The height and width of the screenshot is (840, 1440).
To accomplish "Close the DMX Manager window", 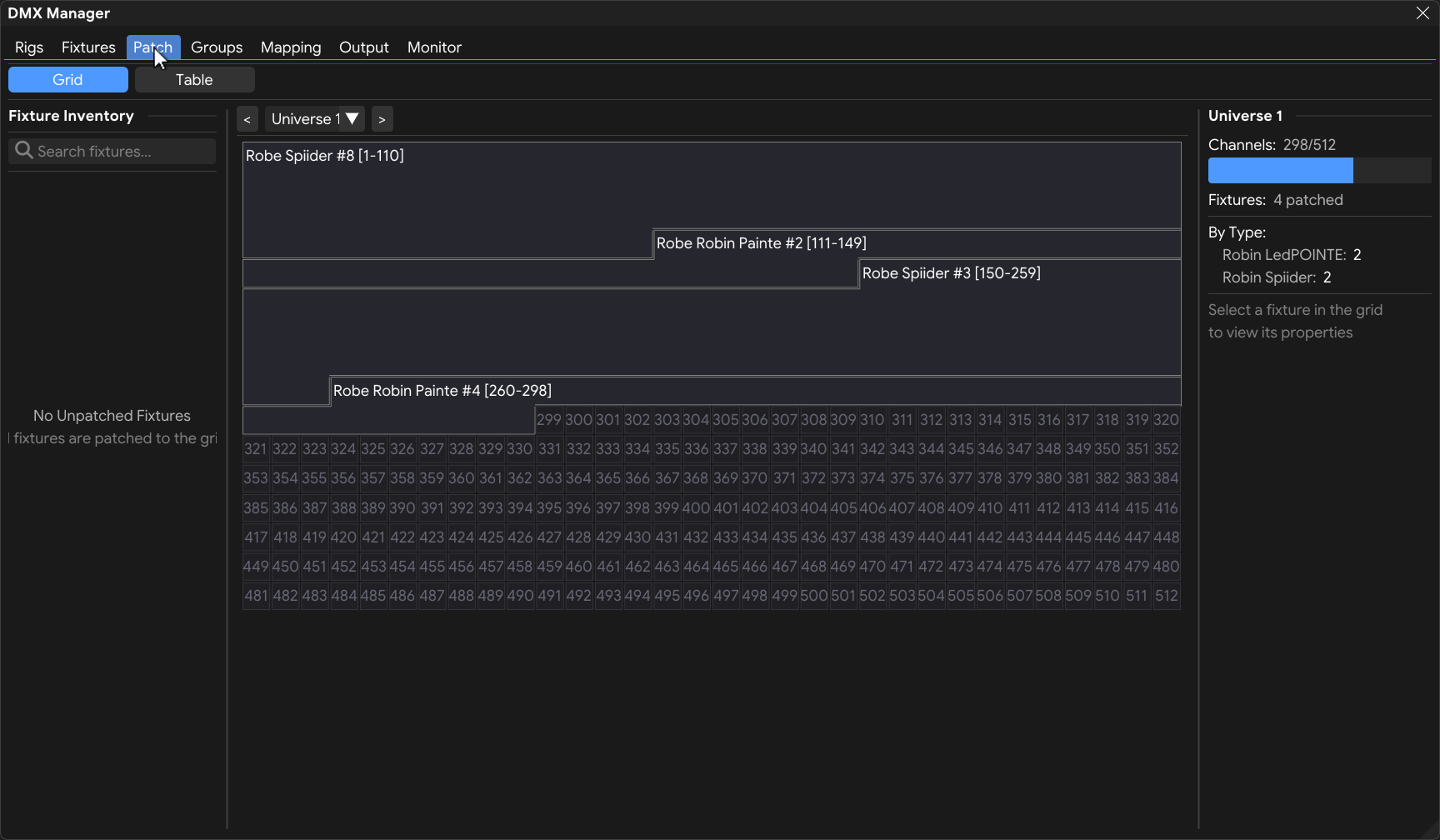I will pyautogui.click(x=1422, y=13).
